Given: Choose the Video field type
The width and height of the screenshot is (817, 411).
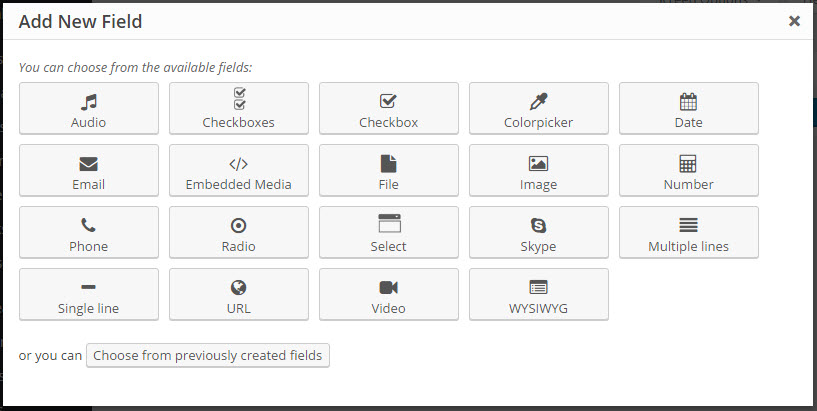Looking at the screenshot, I should point(388,295).
